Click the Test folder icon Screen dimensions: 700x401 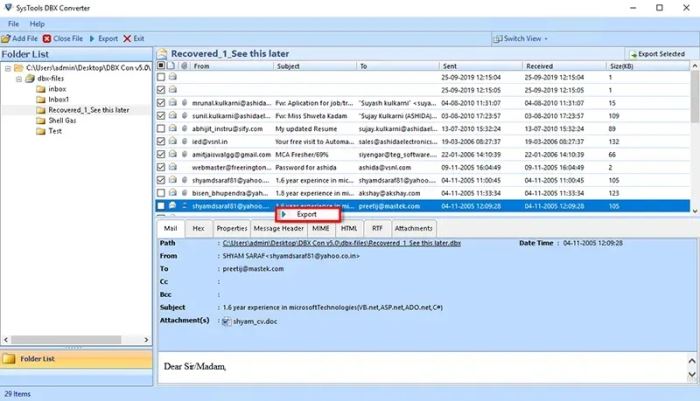(x=41, y=131)
